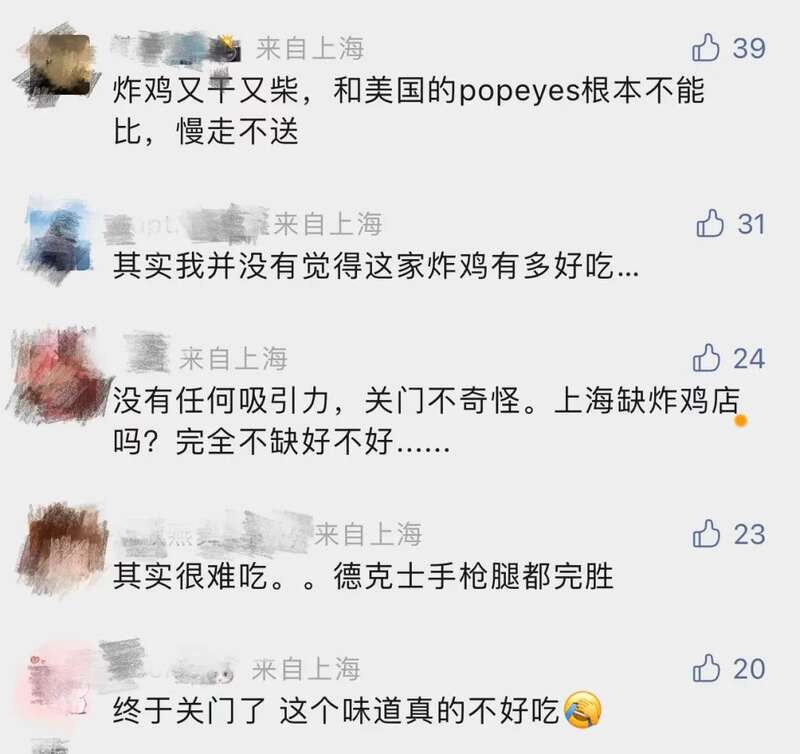Open fourth commenter's blurred username
Screen dimensions: 800x754
(x=214, y=534)
